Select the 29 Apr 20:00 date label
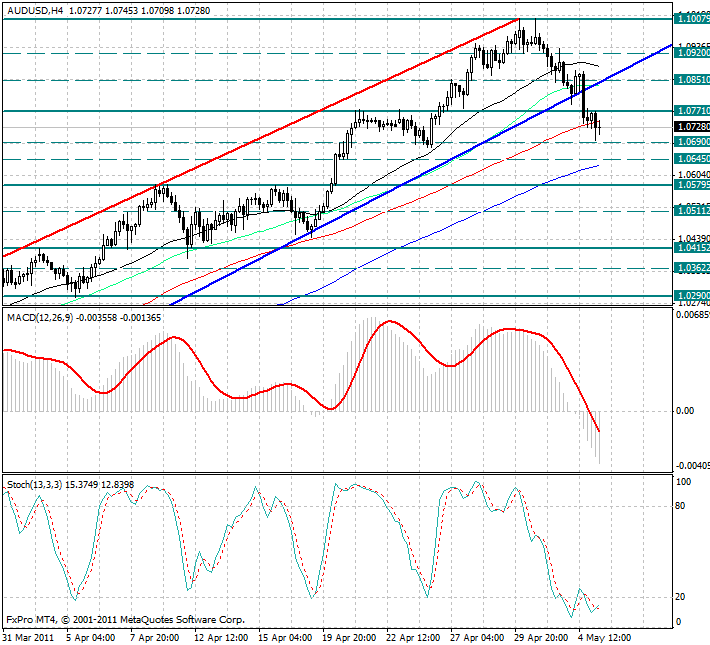 [x=542, y=638]
